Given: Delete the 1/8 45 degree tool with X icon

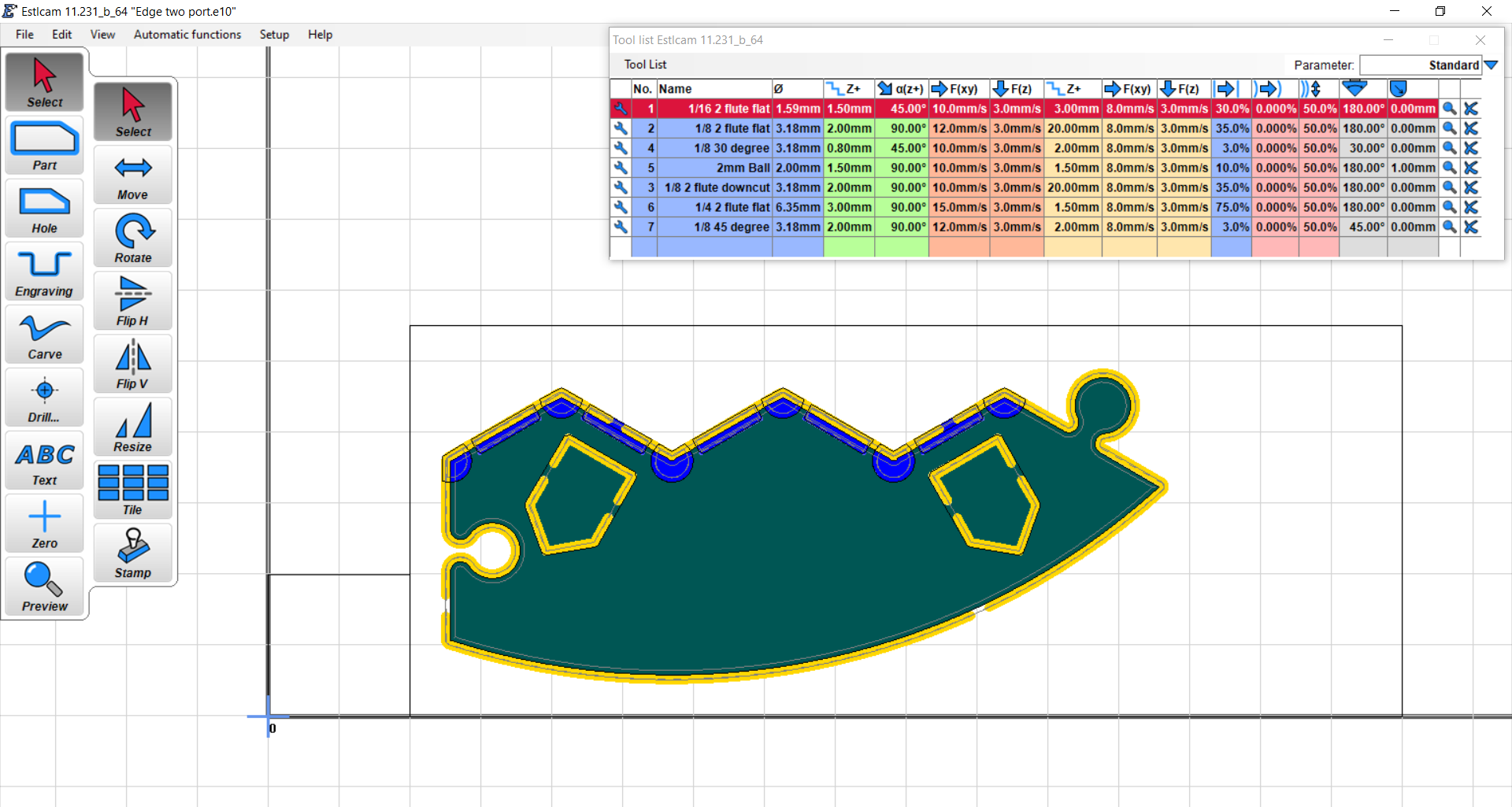Looking at the screenshot, I should 1470,227.
